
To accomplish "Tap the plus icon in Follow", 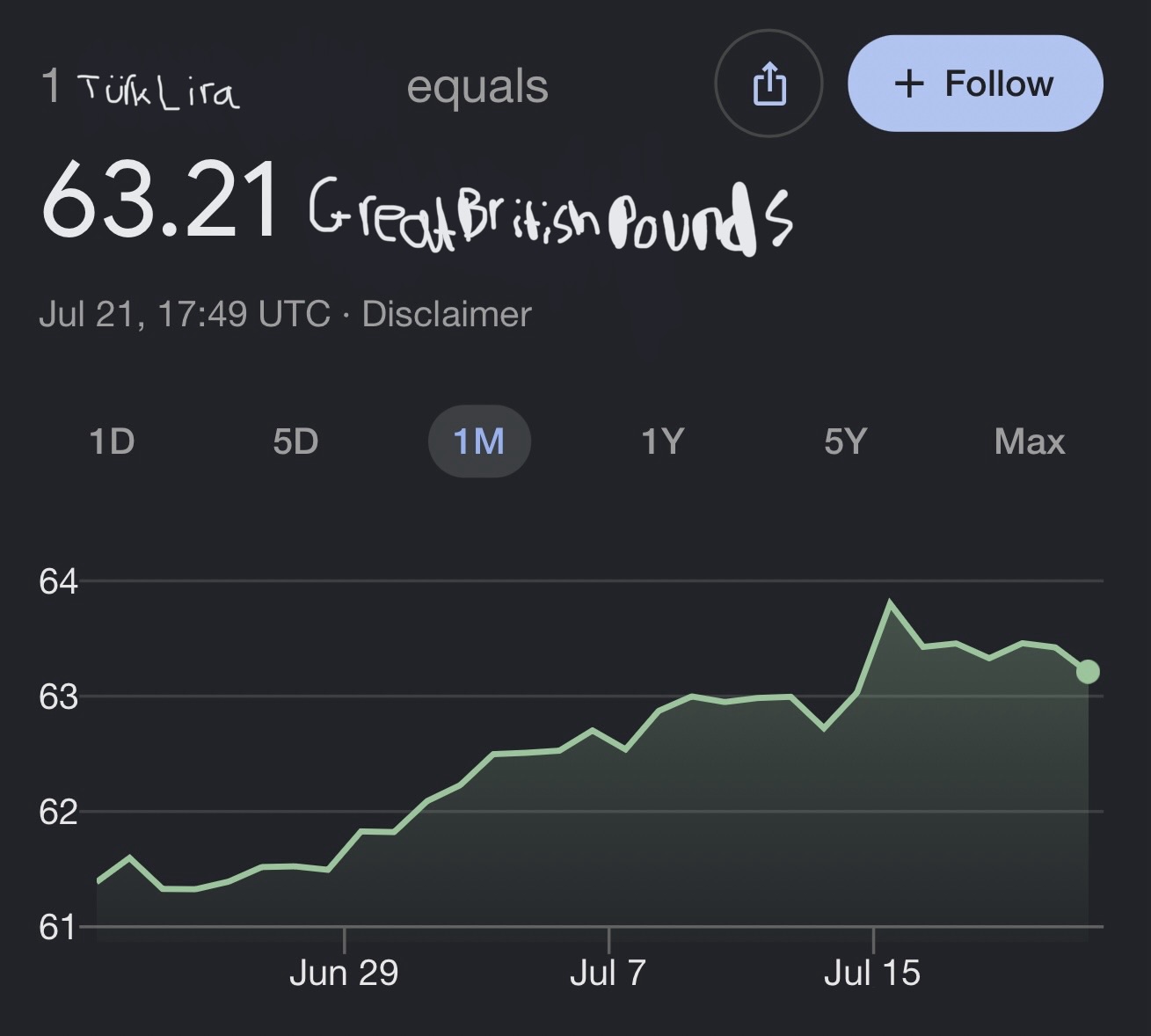I will click(909, 84).
